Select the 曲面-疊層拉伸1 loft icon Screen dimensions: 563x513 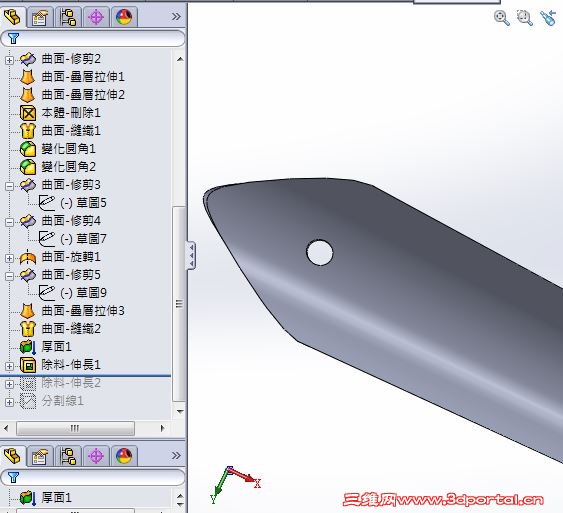point(28,76)
